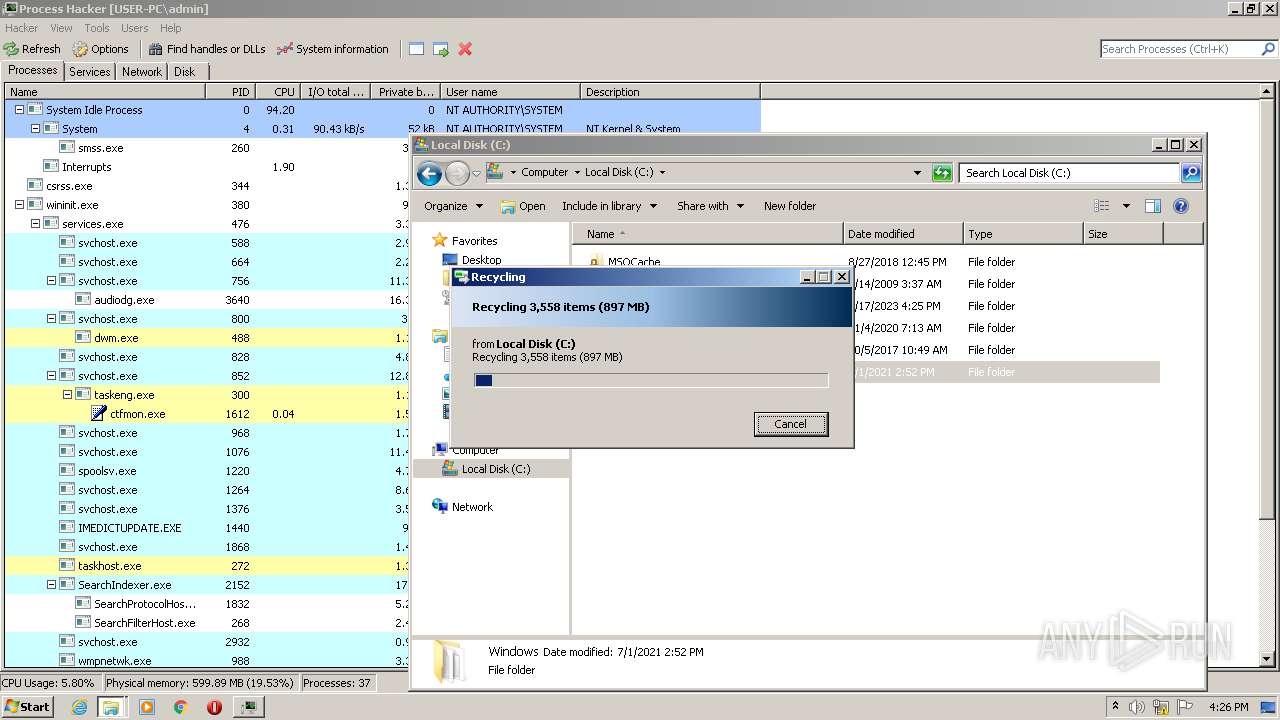This screenshot has width=1280, height=720.
Task: Click the process list vertical scrollbar
Action: click(1267, 375)
